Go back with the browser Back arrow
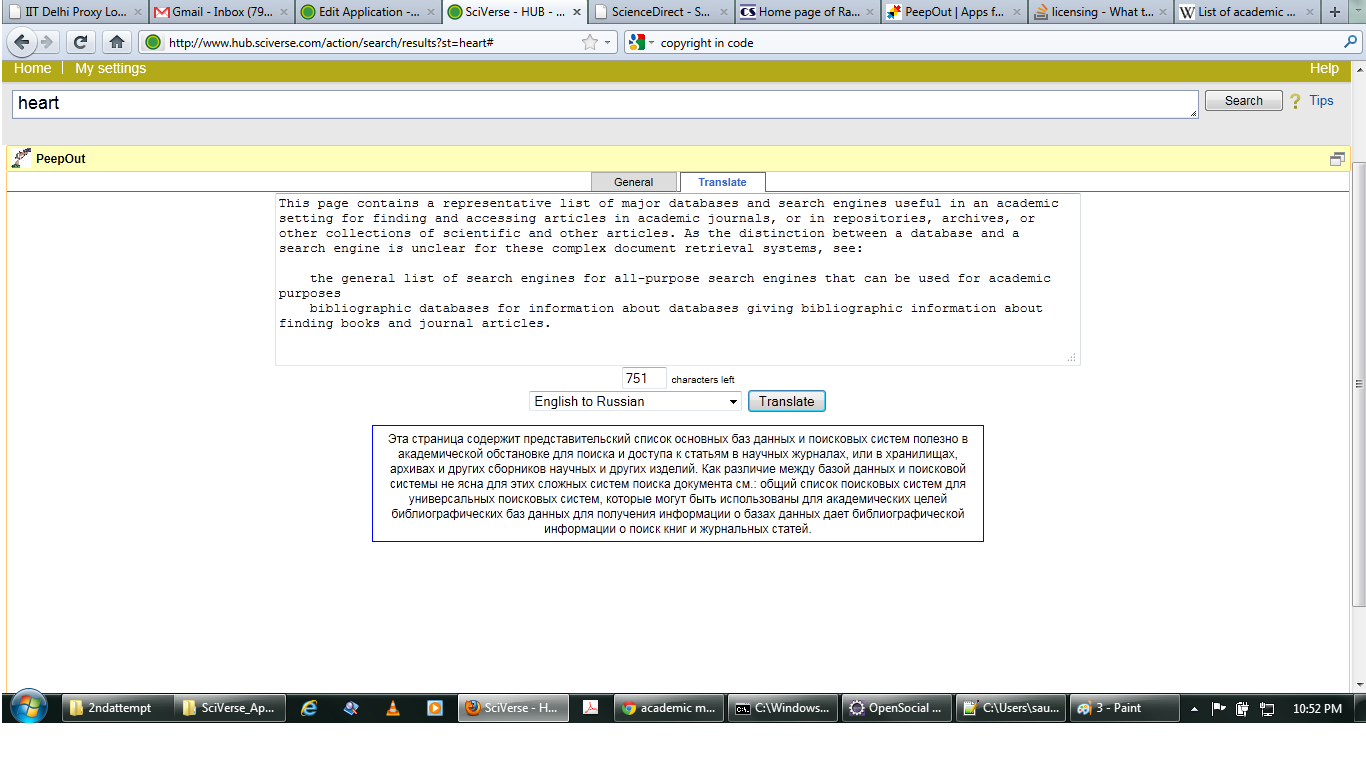 click(x=22, y=43)
